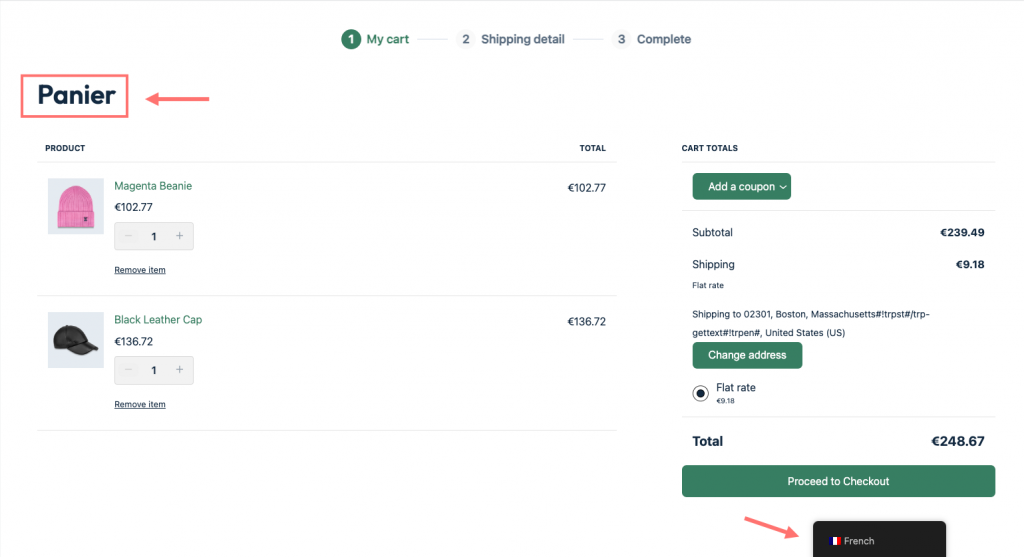This screenshot has width=1024, height=557.
Task: Open the Magenta Beanie product link
Action: click(153, 186)
